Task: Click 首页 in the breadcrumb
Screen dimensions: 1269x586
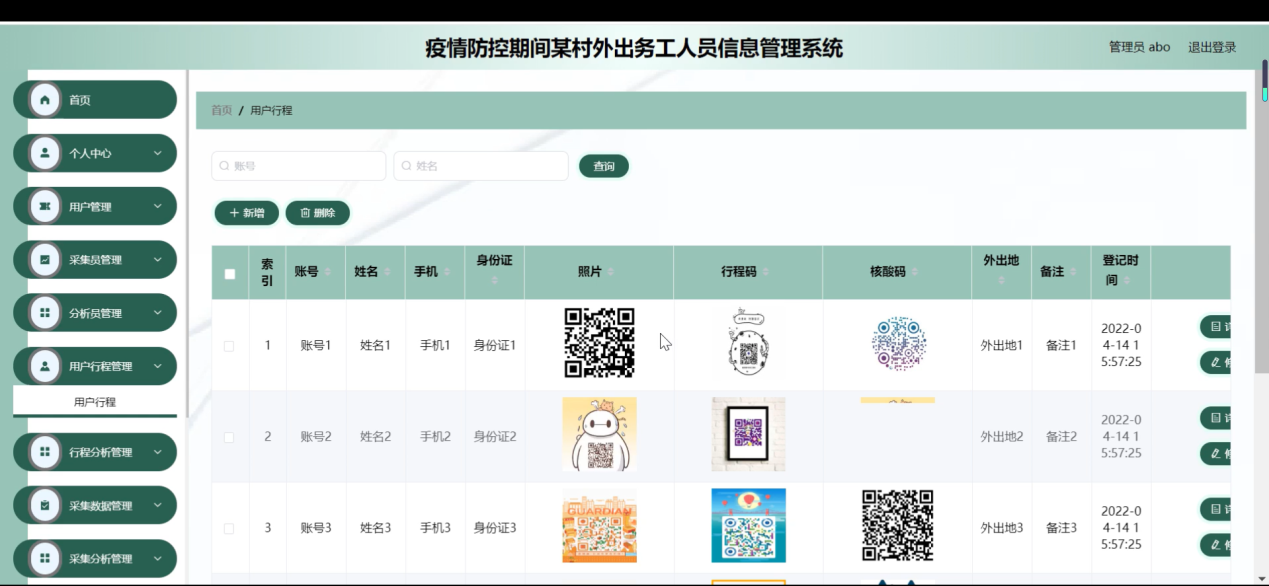Action: 221,110
